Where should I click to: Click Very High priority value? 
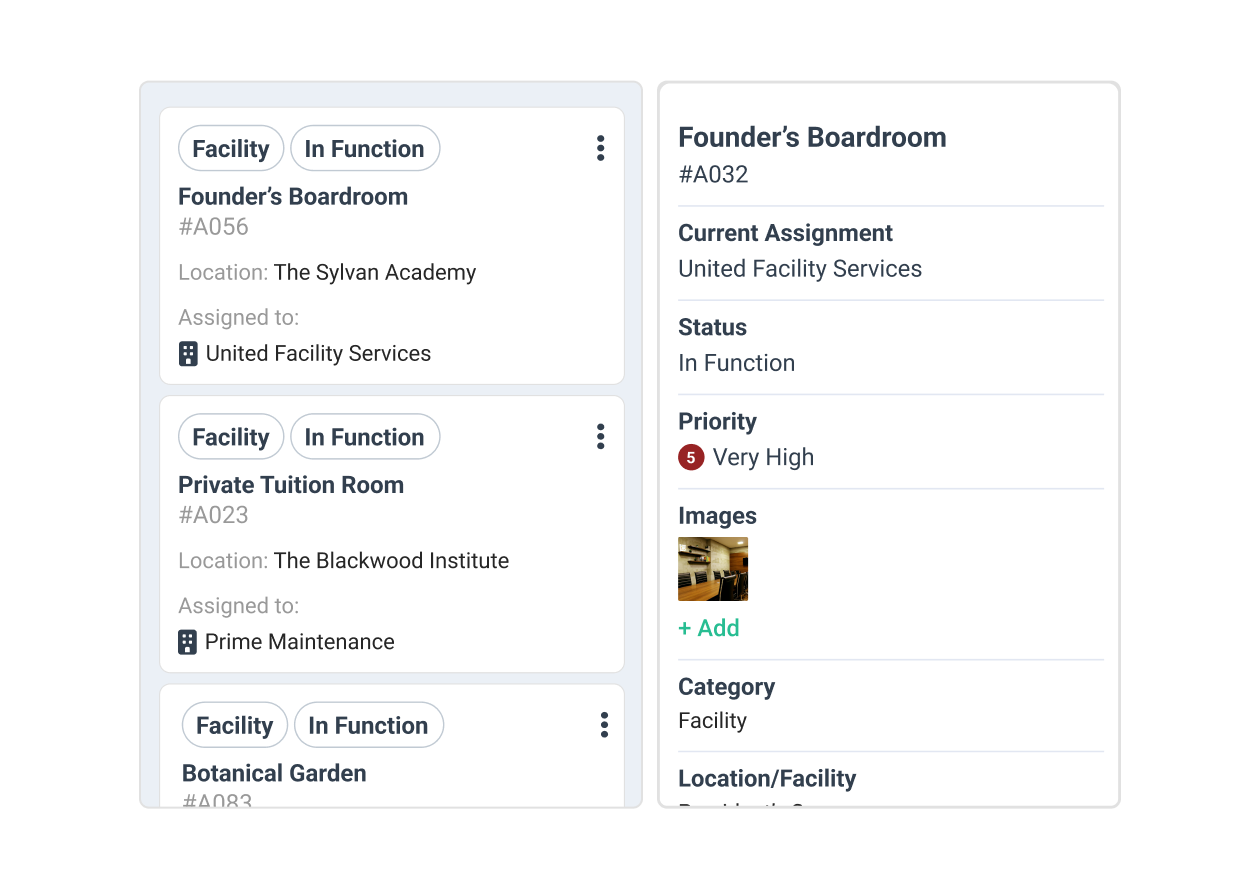[763, 458]
